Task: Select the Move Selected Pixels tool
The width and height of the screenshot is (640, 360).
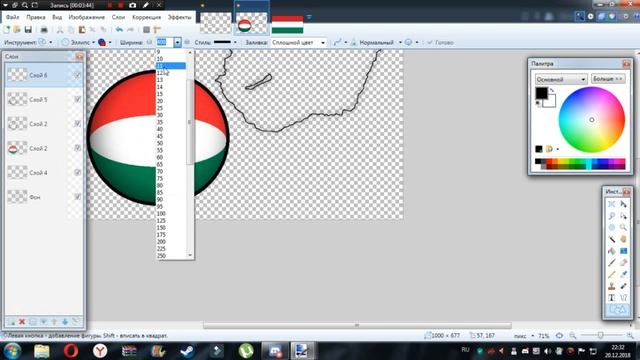Action: pyautogui.click(x=623, y=204)
